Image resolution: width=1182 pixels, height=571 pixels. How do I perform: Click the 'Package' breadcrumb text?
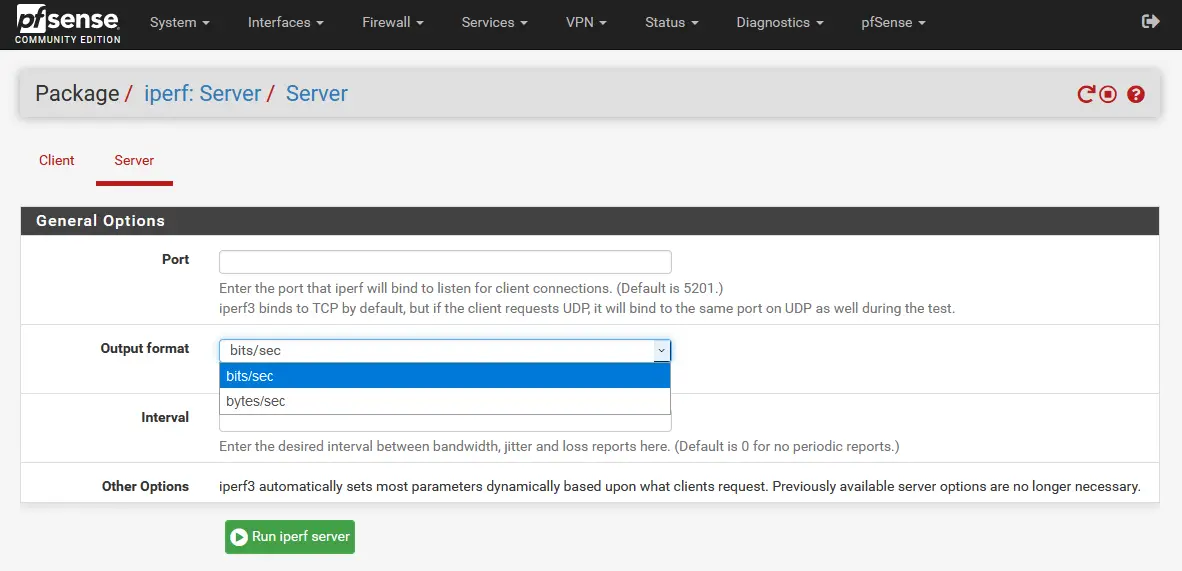tap(77, 94)
